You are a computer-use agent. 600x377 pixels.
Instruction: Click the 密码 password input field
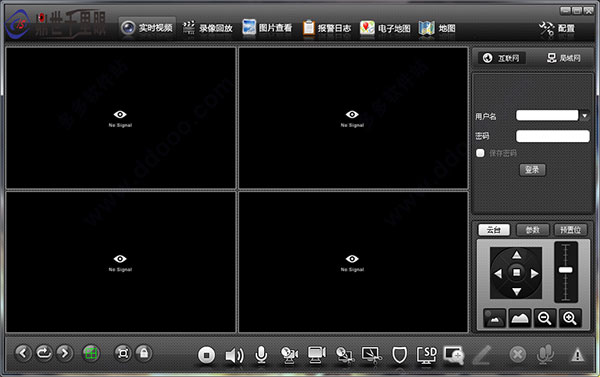coord(553,136)
